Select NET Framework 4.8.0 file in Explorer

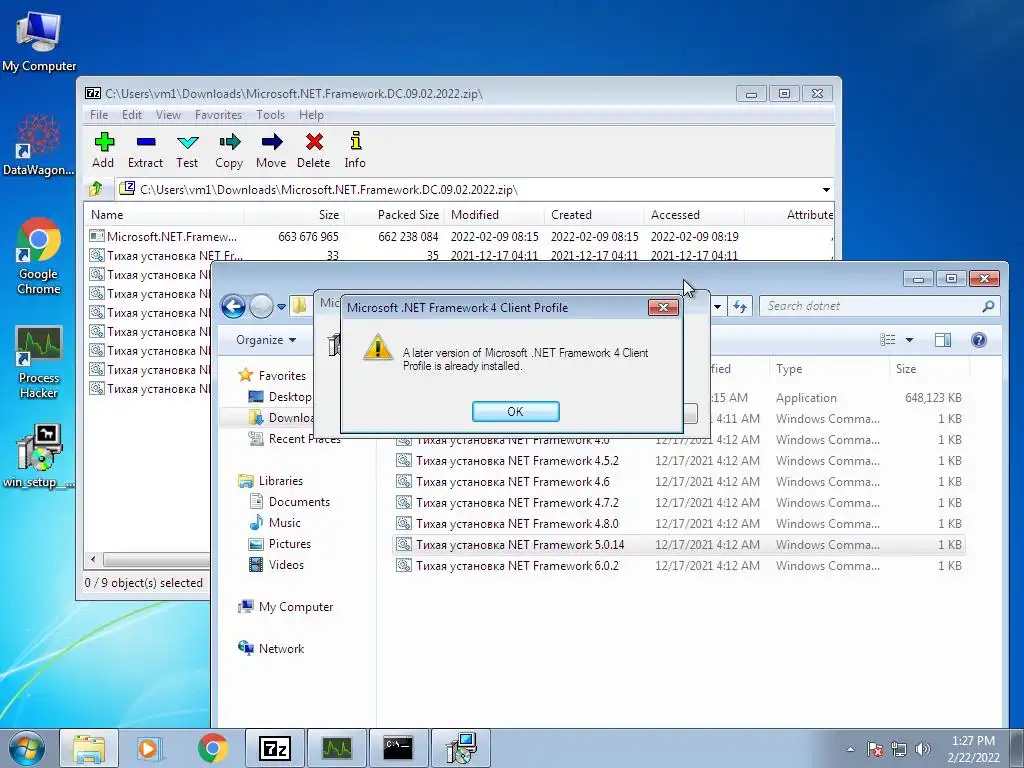(679, 523)
